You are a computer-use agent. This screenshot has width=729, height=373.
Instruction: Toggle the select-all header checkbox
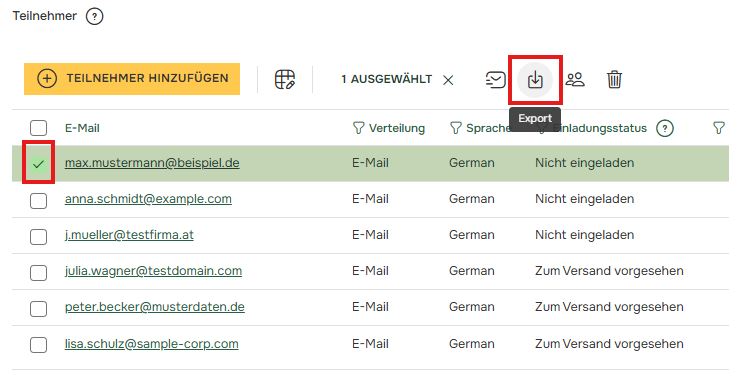click(39, 128)
